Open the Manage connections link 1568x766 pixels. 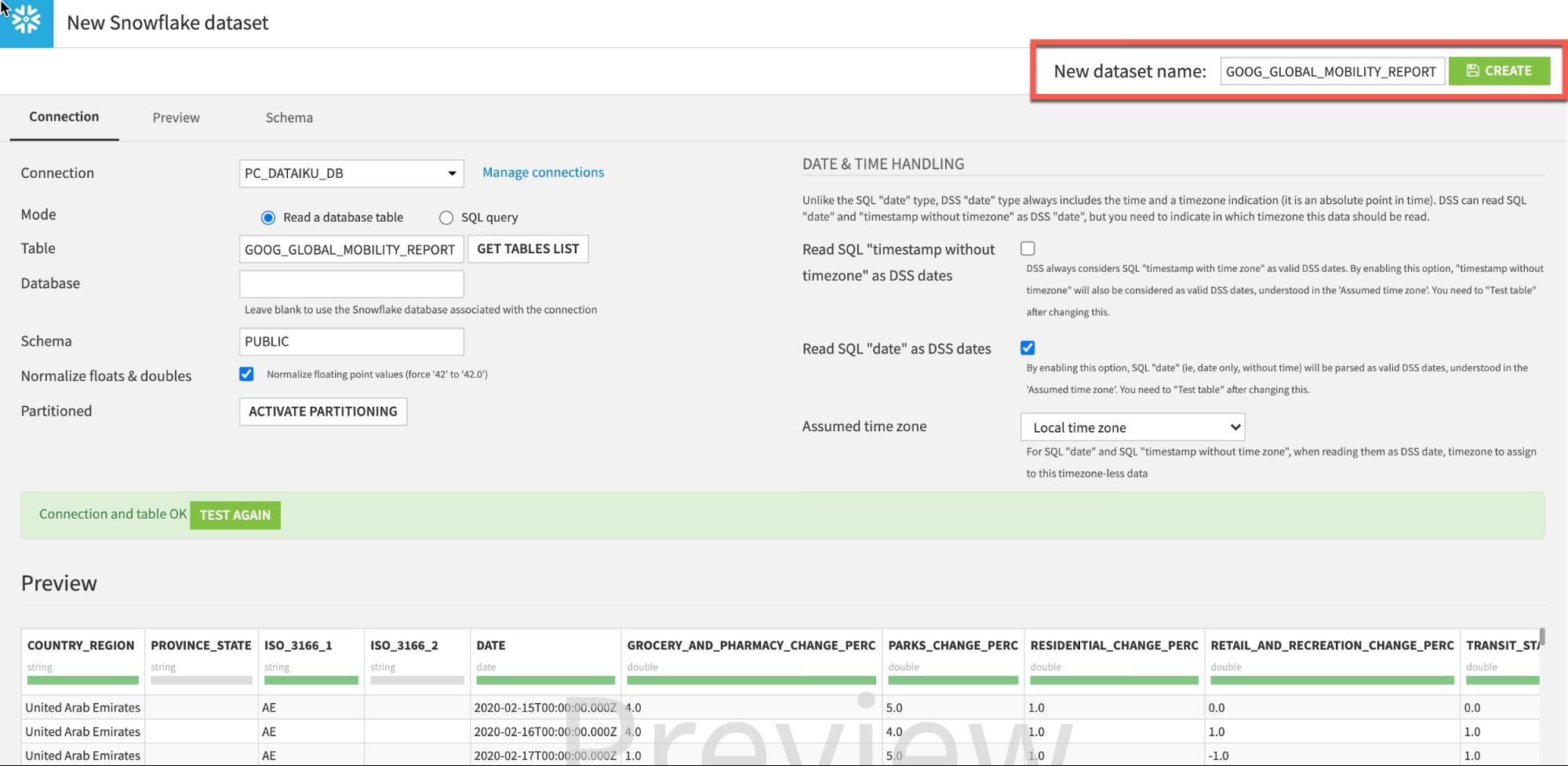coord(543,172)
